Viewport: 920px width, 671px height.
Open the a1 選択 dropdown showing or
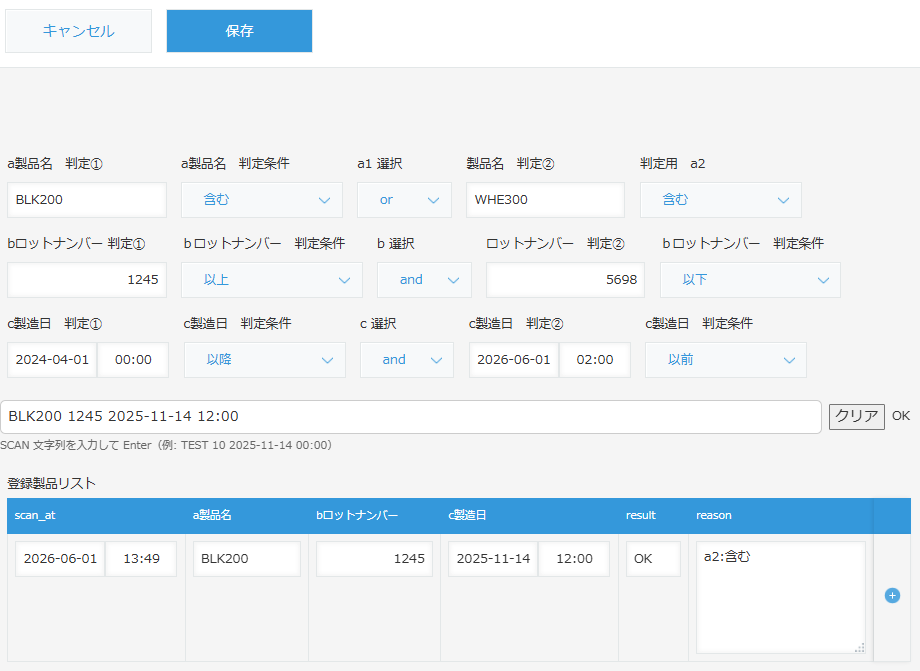404,200
